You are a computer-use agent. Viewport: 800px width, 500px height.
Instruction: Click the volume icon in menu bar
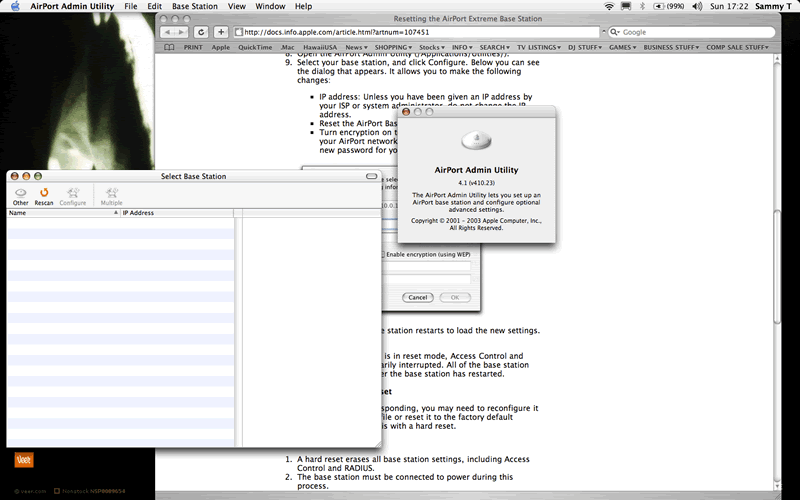697,6
